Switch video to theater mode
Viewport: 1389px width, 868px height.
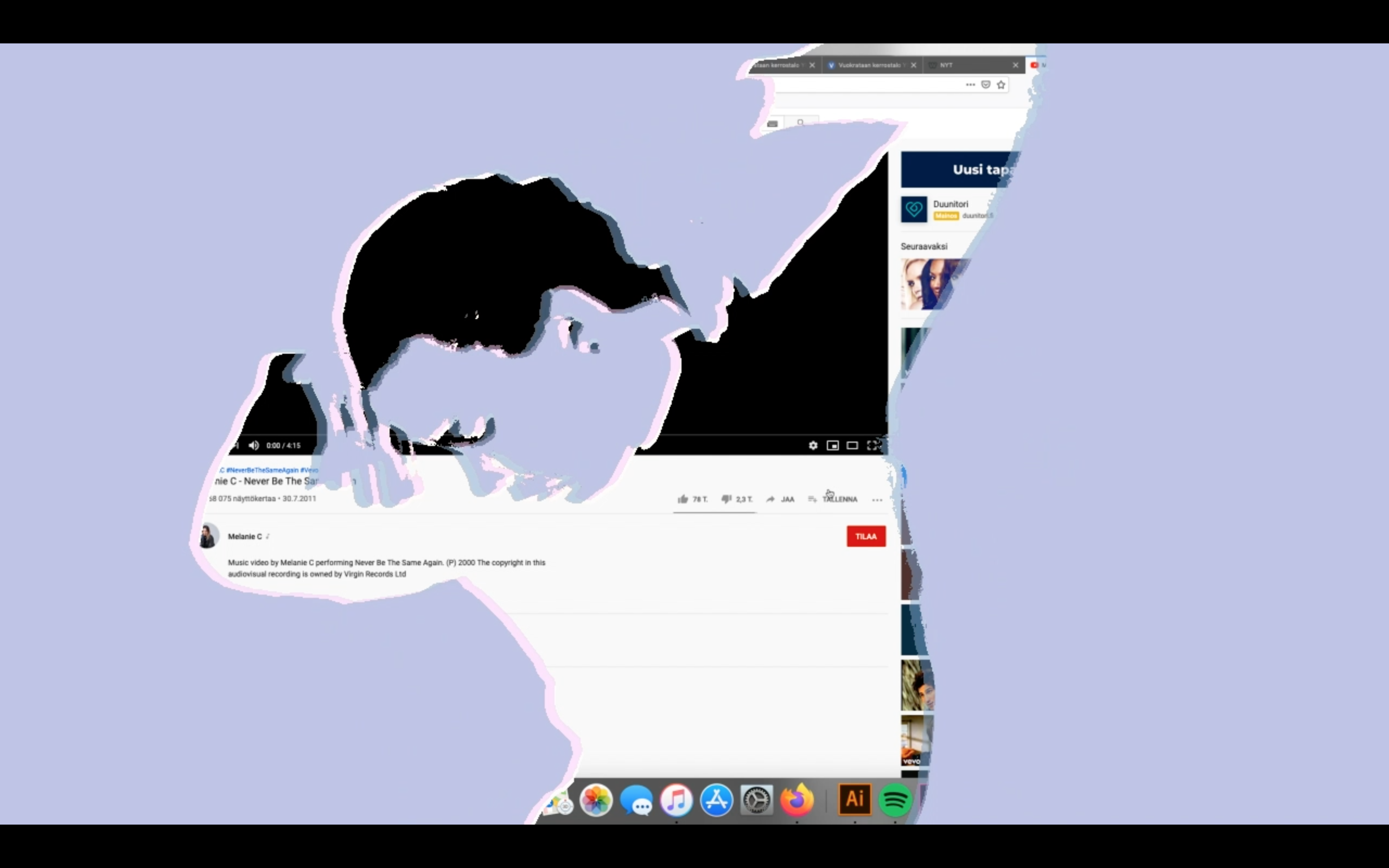(852, 445)
